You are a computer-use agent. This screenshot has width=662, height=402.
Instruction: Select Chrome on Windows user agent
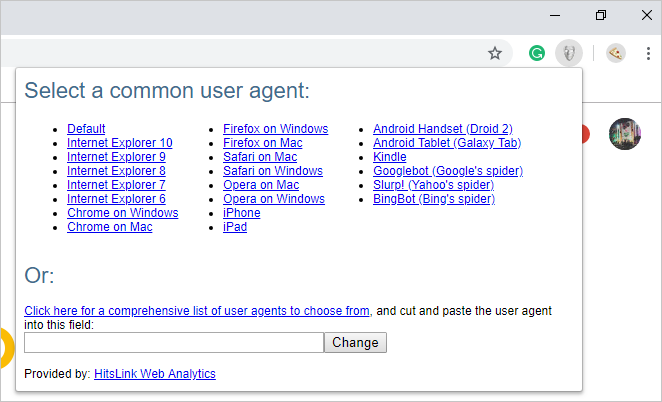(122, 213)
